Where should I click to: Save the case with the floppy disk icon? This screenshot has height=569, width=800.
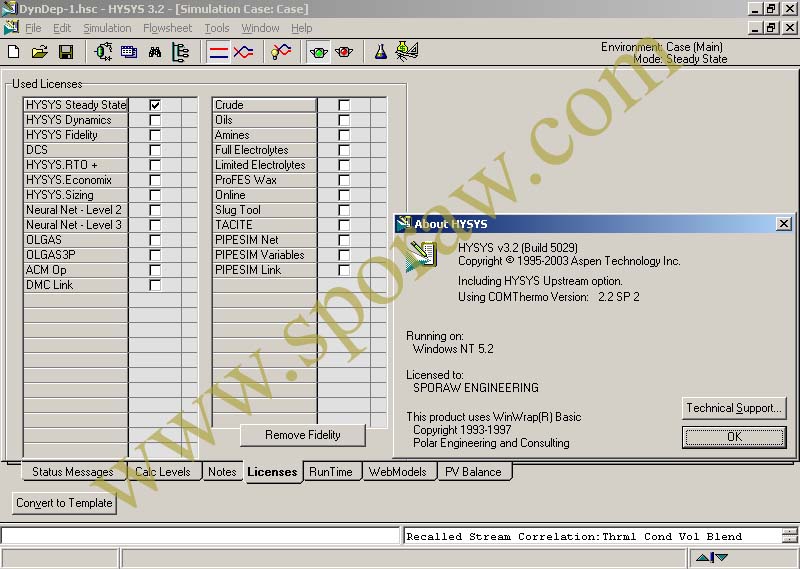coord(65,52)
